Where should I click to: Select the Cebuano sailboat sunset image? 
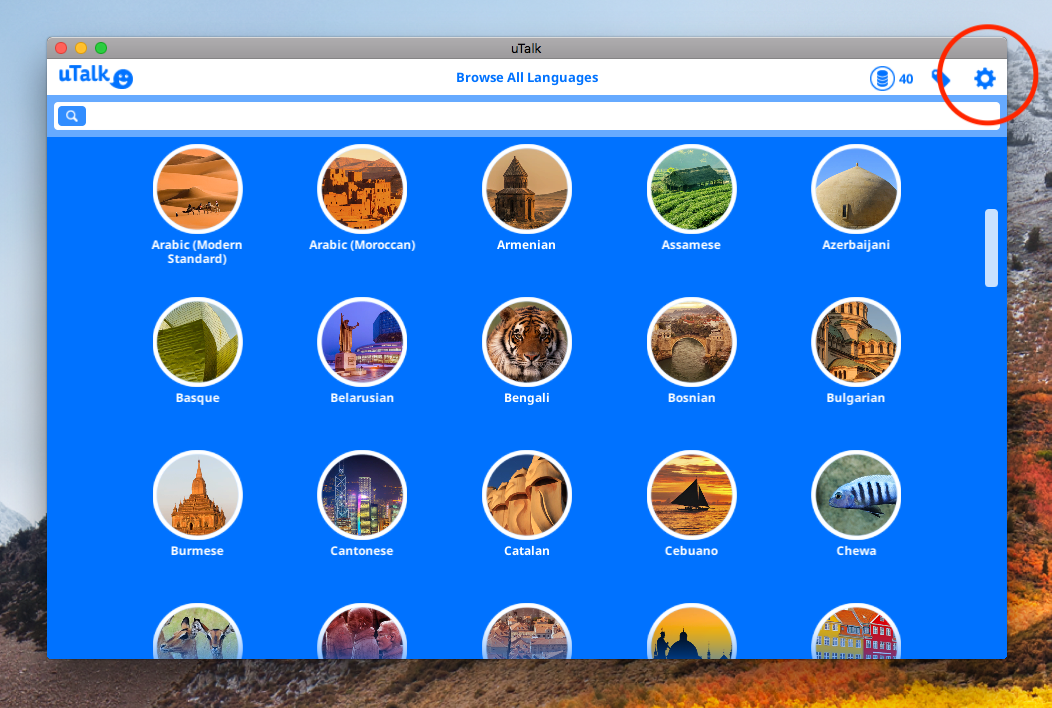tap(691, 495)
